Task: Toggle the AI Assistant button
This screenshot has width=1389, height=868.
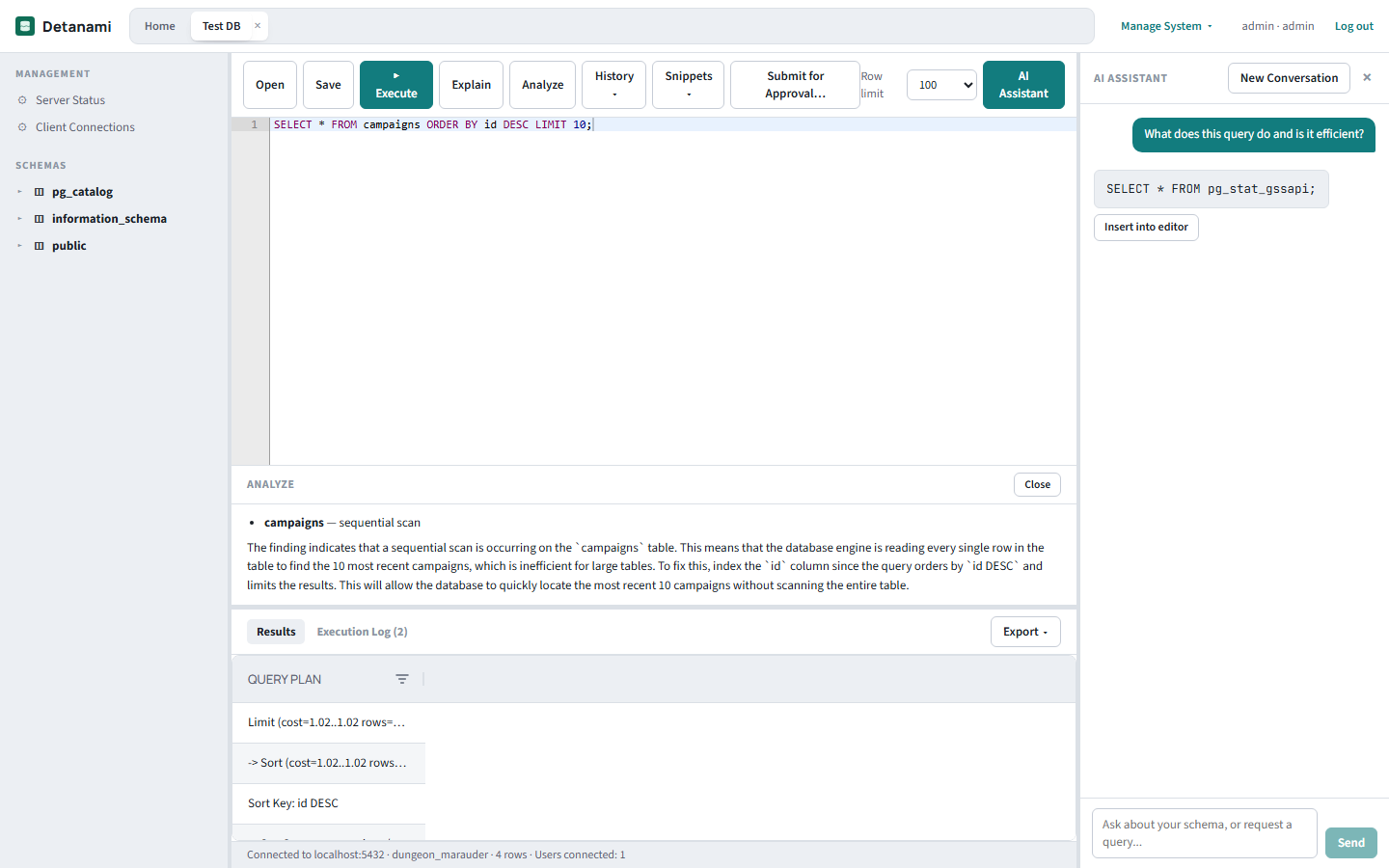Action: (x=1023, y=85)
